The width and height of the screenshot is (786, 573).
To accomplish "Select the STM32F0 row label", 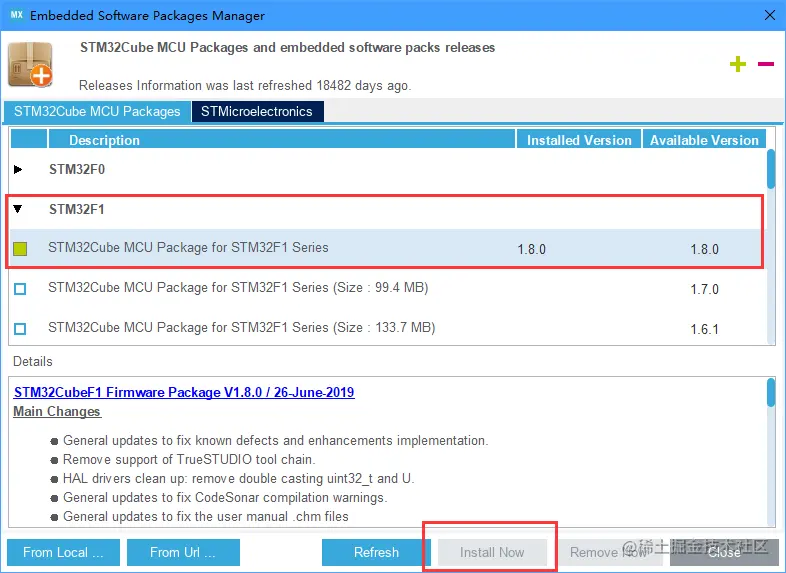I will pos(77,169).
